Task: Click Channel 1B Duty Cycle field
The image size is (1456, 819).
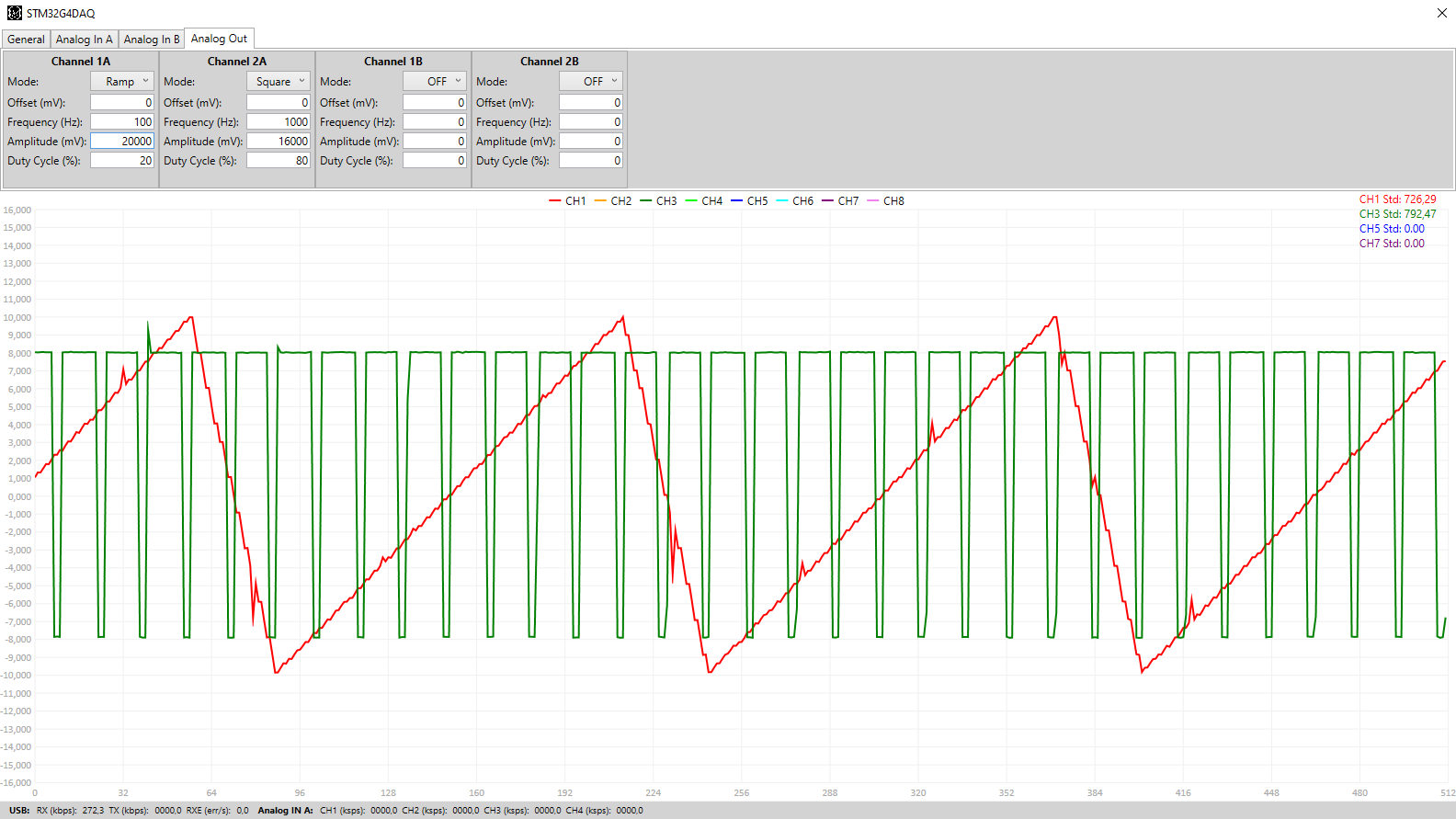Action: (x=435, y=160)
